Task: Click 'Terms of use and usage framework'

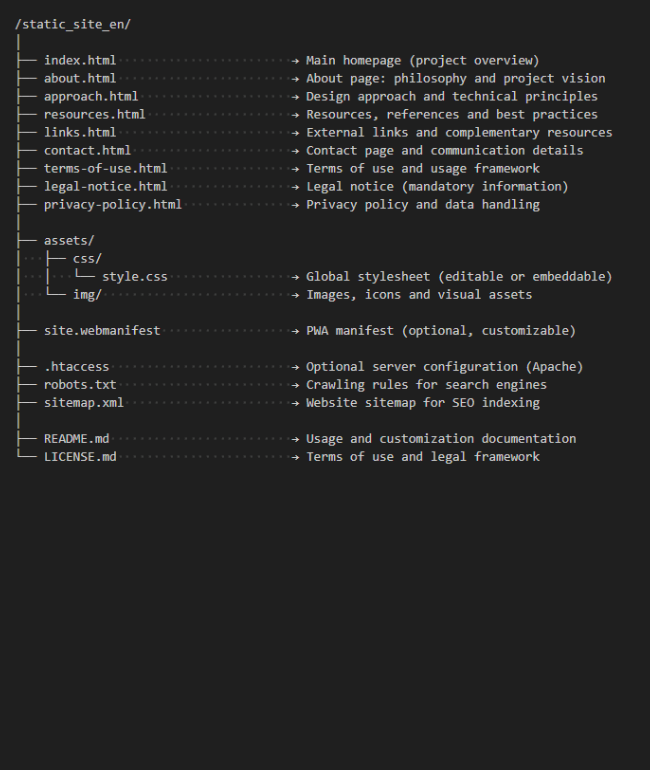Action: point(423,168)
